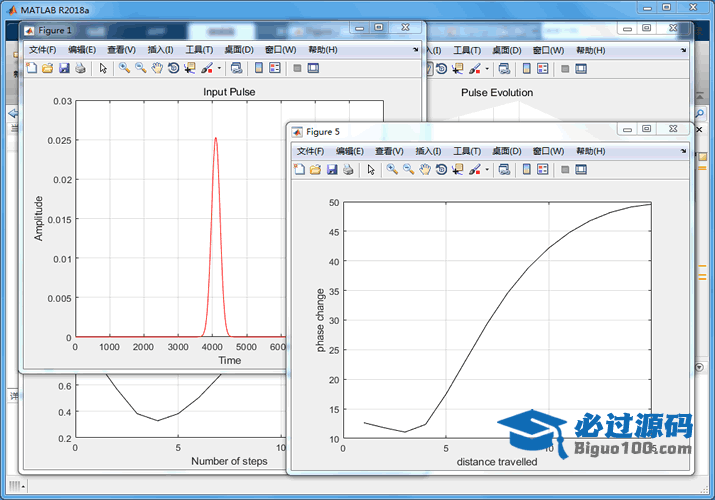Toggle Insert Legend in Figure 5 toolbar
This screenshot has width=715, height=500.
pyautogui.click(x=543, y=170)
